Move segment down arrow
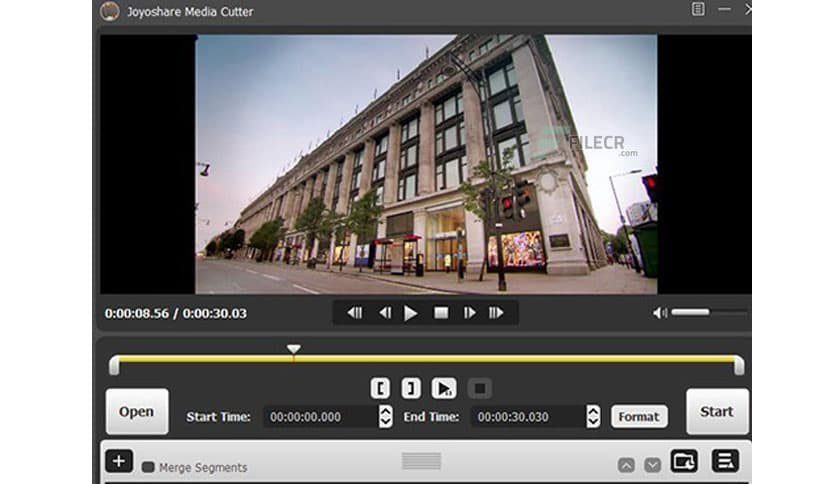The height and width of the screenshot is (484, 836). (652, 465)
